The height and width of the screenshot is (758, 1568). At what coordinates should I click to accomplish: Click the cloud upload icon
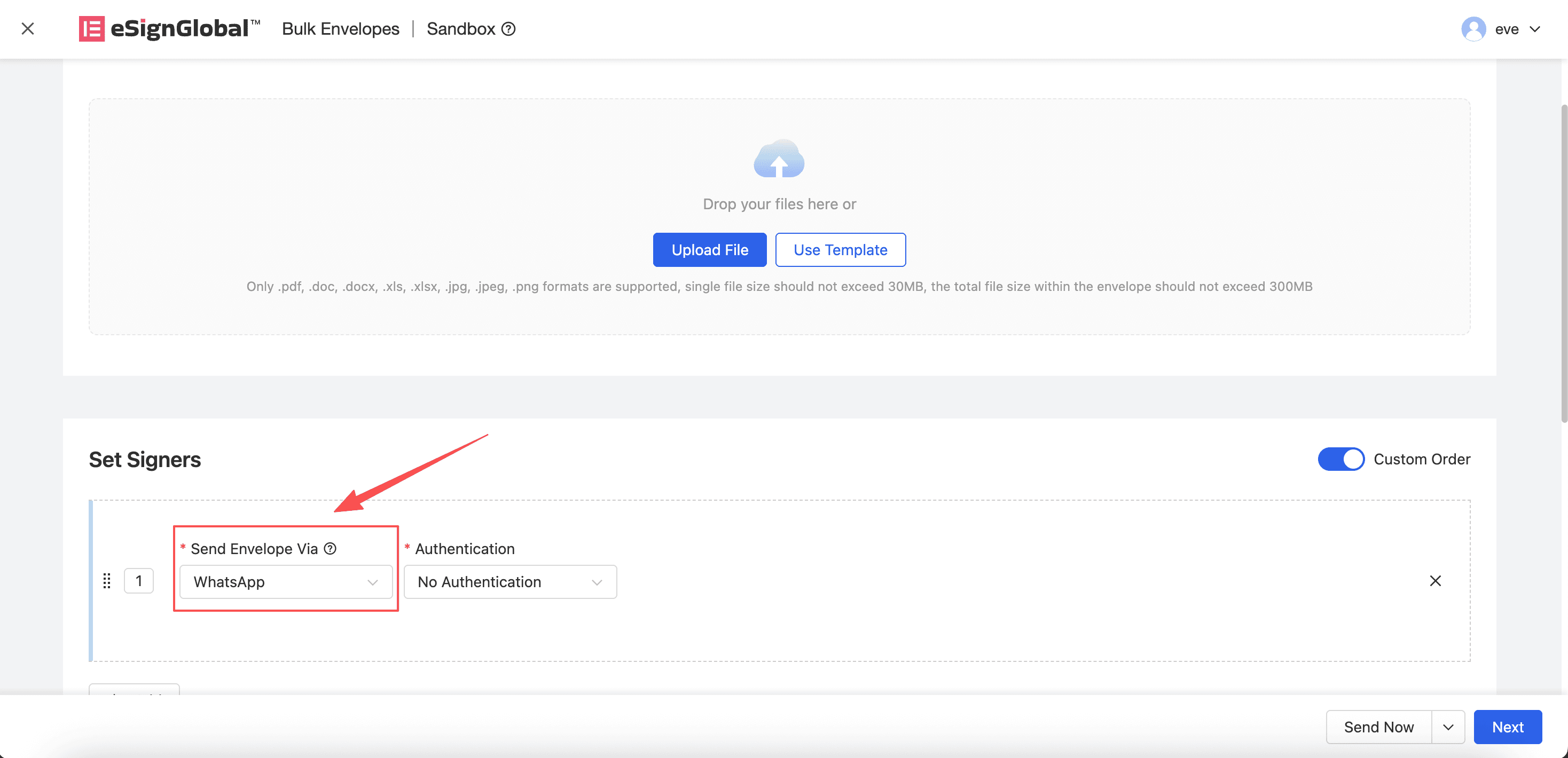[x=779, y=160]
